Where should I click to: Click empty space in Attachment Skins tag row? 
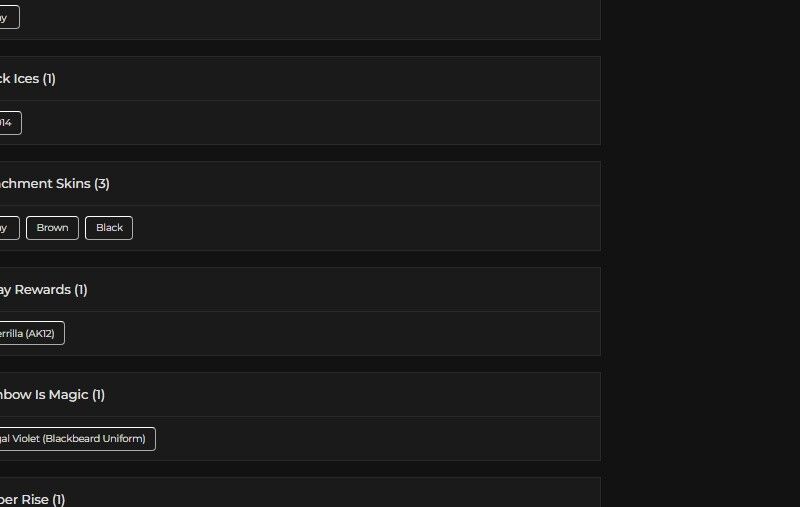[360, 228]
